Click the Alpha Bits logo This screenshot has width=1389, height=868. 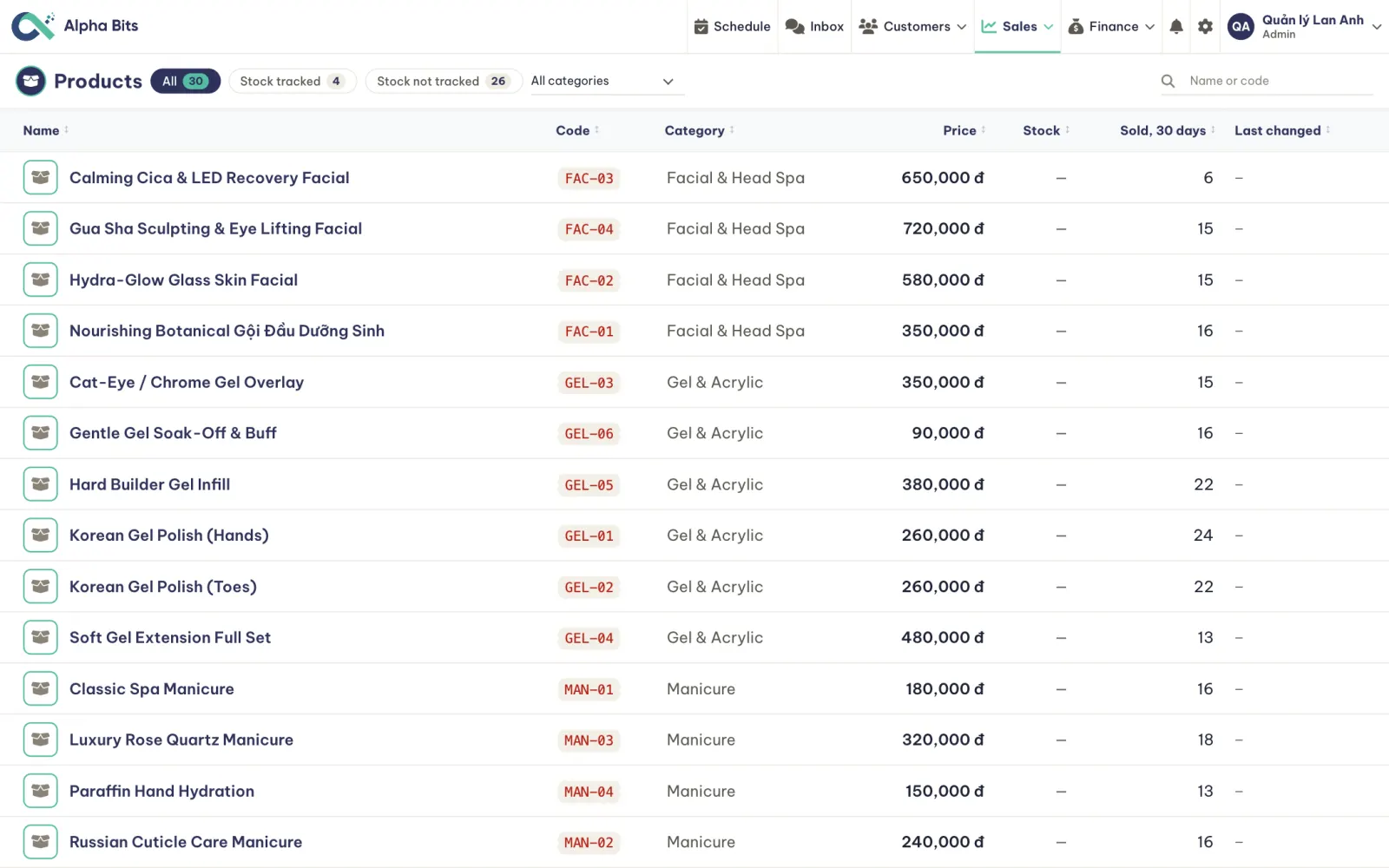[x=33, y=26]
